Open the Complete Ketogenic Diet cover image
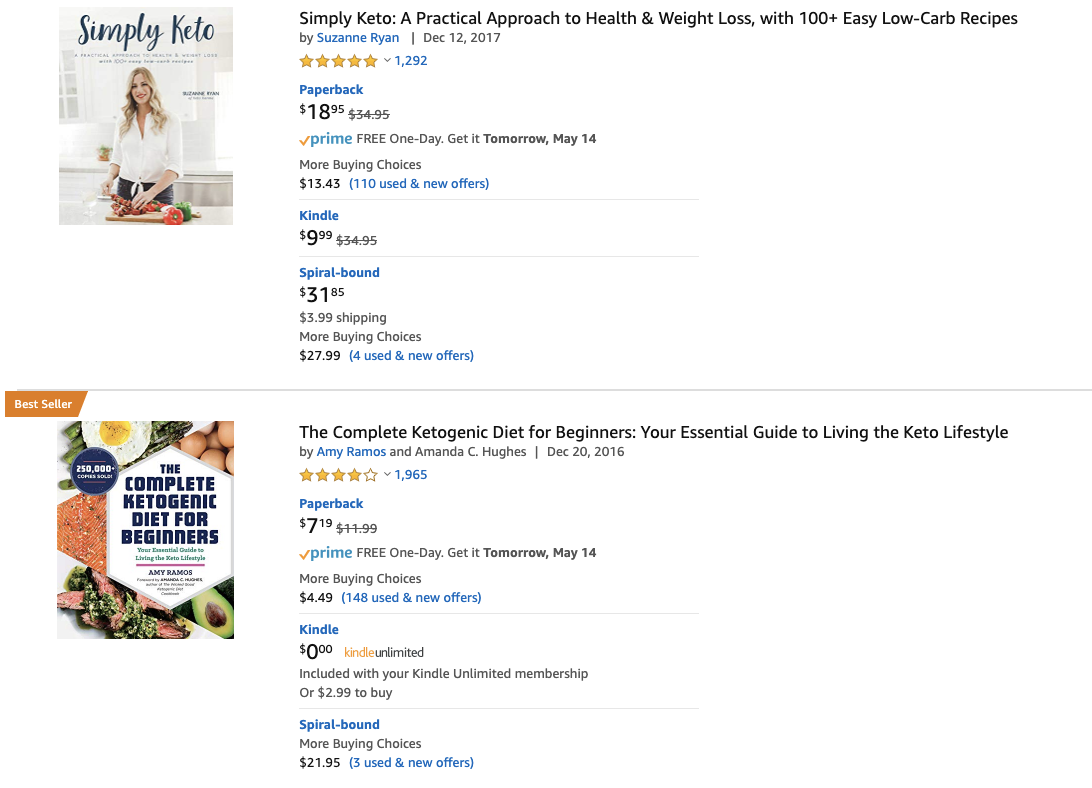Image resolution: width=1092 pixels, height=788 pixels. [x=146, y=530]
